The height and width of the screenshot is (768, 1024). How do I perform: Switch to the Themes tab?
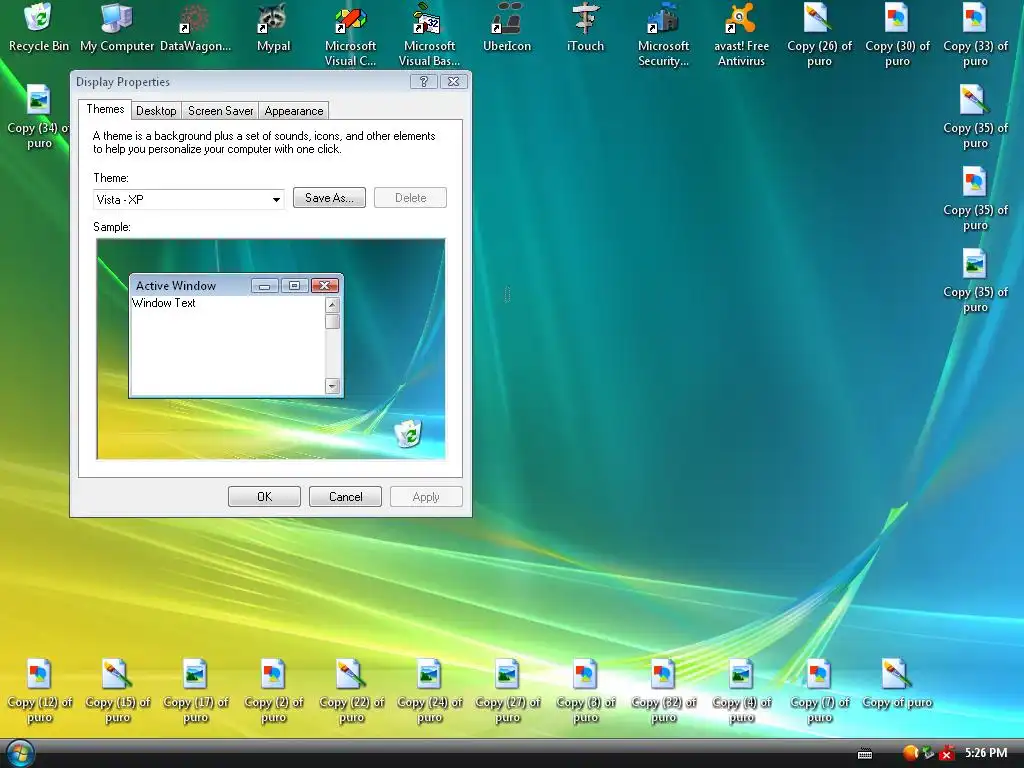coord(105,109)
